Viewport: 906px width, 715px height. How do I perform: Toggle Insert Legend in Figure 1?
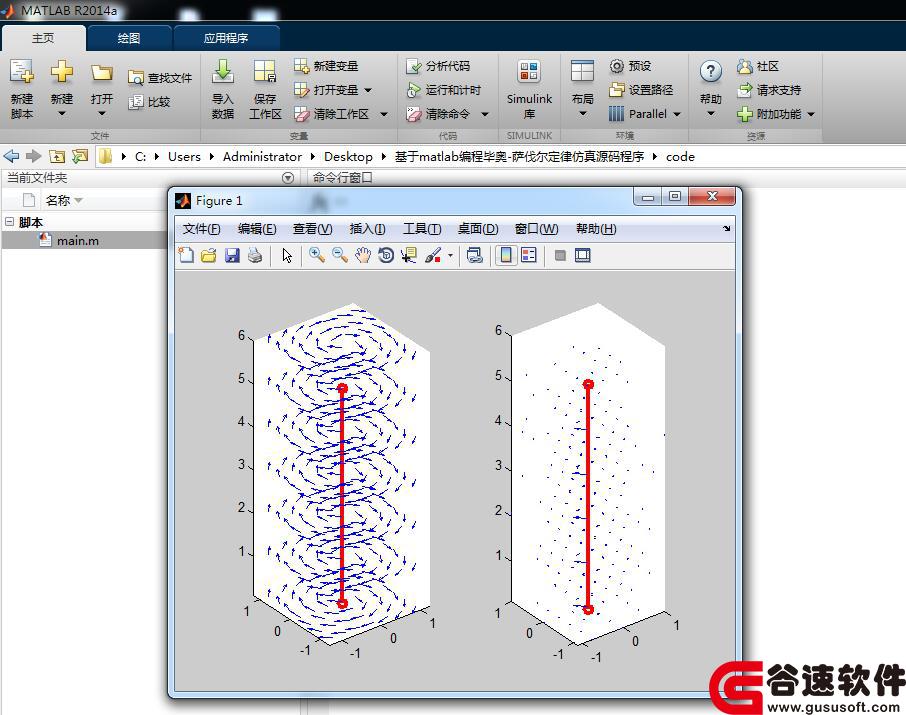click(x=529, y=255)
